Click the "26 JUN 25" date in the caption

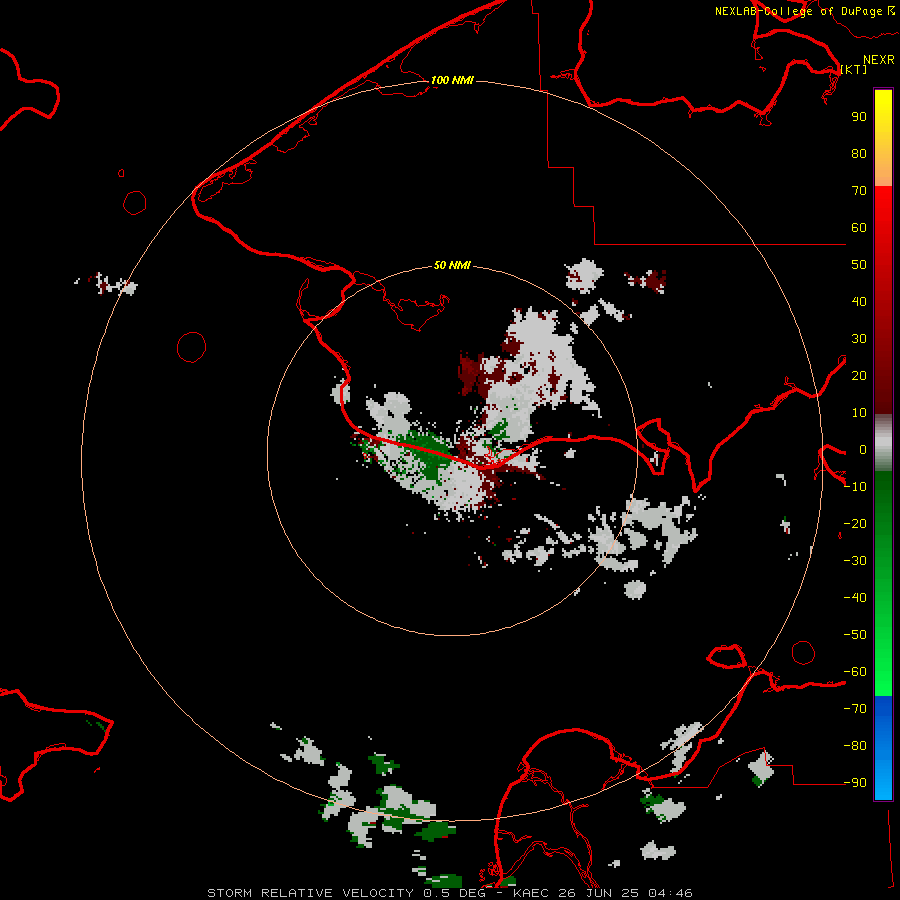click(598, 893)
